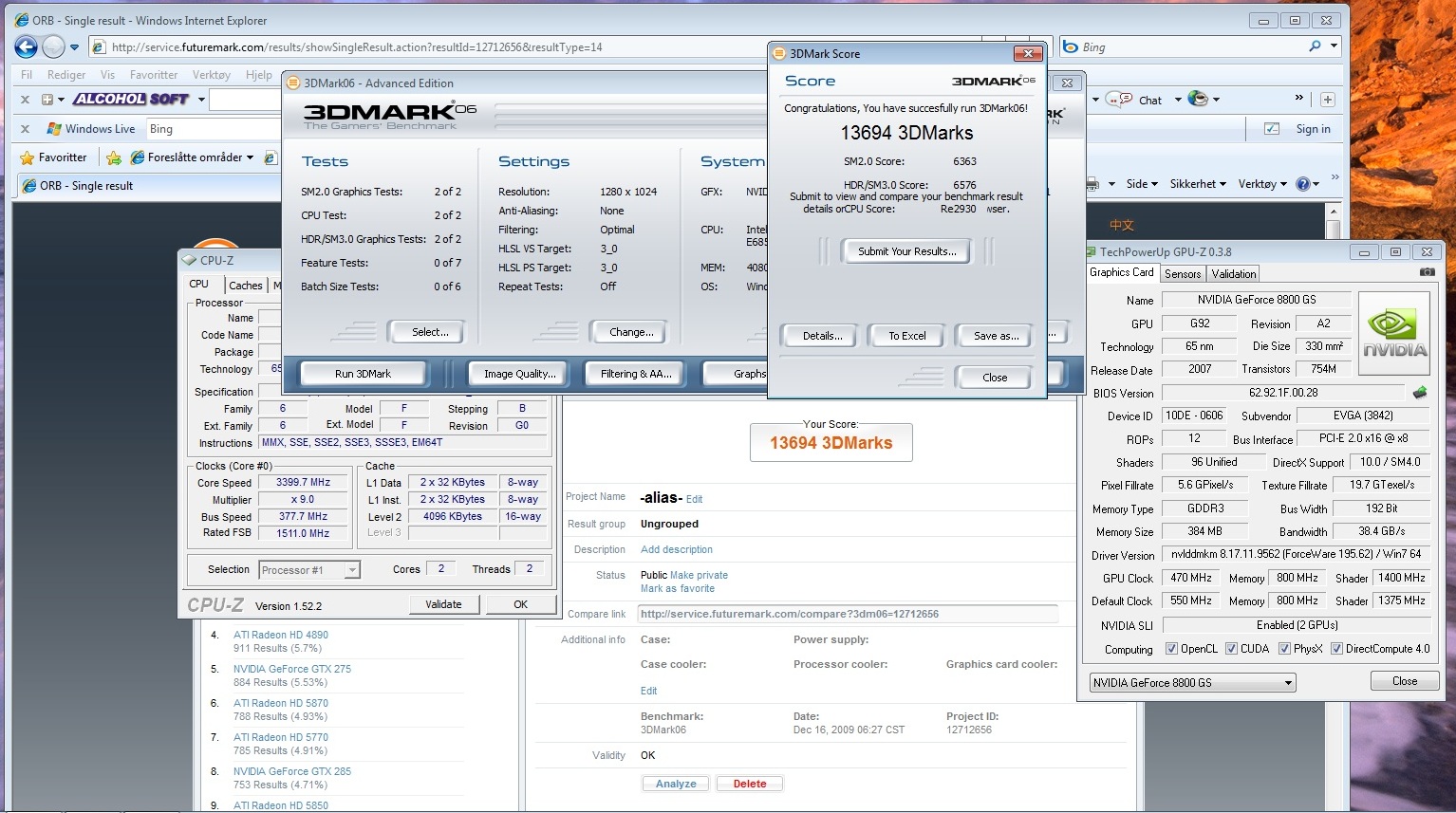Click Run 3DMark button
Viewport: 1456px width, 813px height.
[x=363, y=374]
